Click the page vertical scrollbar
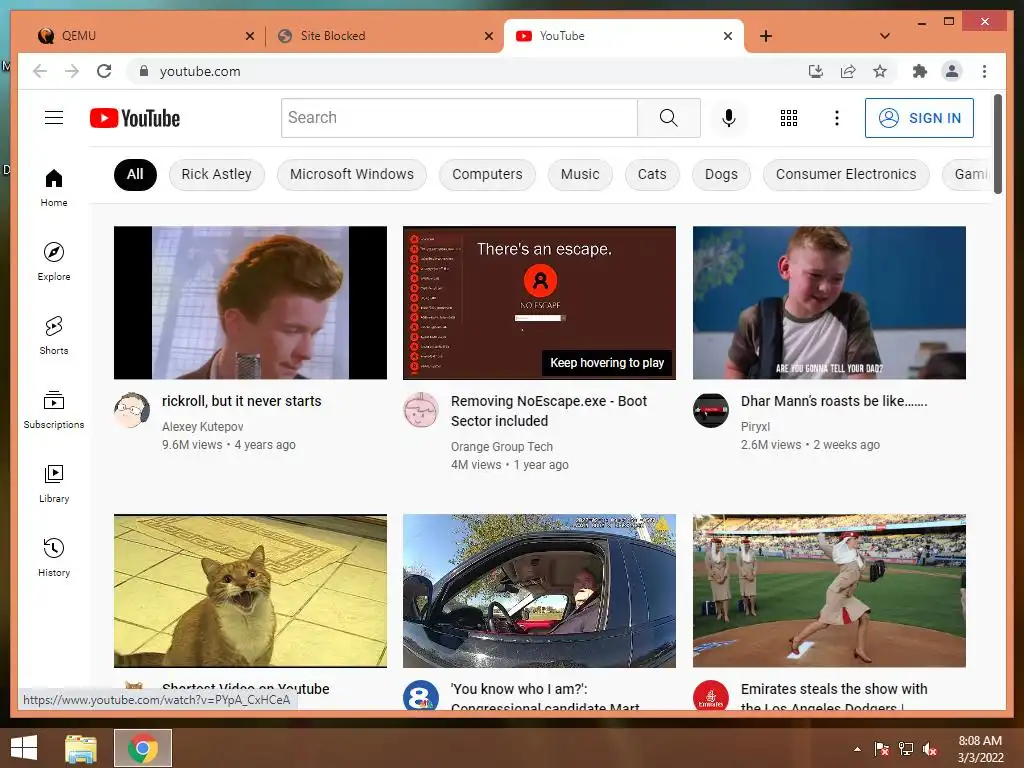This screenshot has height=768, width=1024. pos(997,144)
